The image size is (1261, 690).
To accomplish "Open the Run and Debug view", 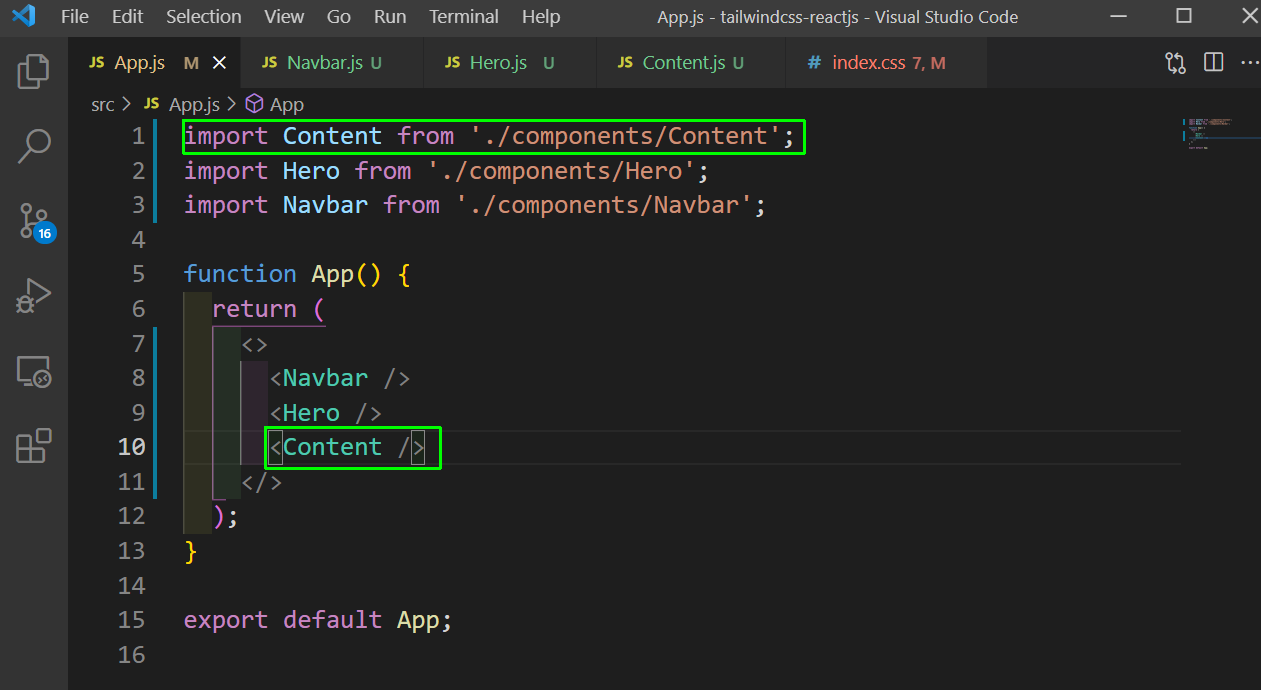I will 33,297.
